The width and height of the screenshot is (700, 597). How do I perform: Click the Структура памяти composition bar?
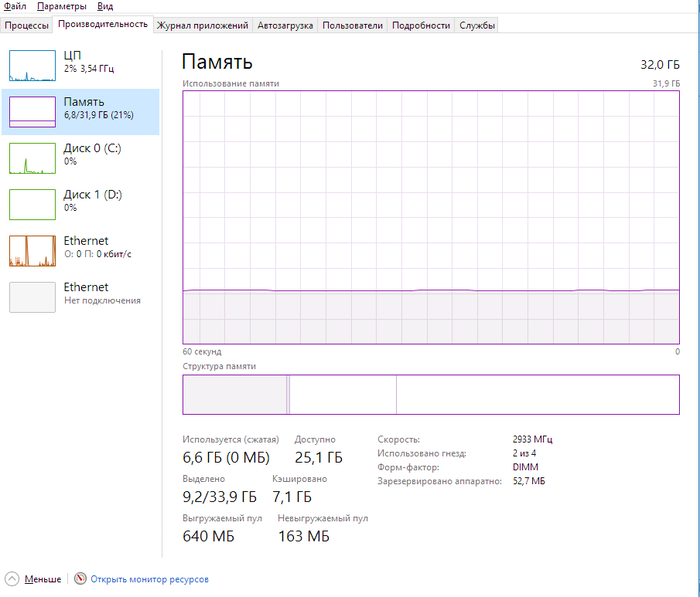pyautogui.click(x=430, y=394)
